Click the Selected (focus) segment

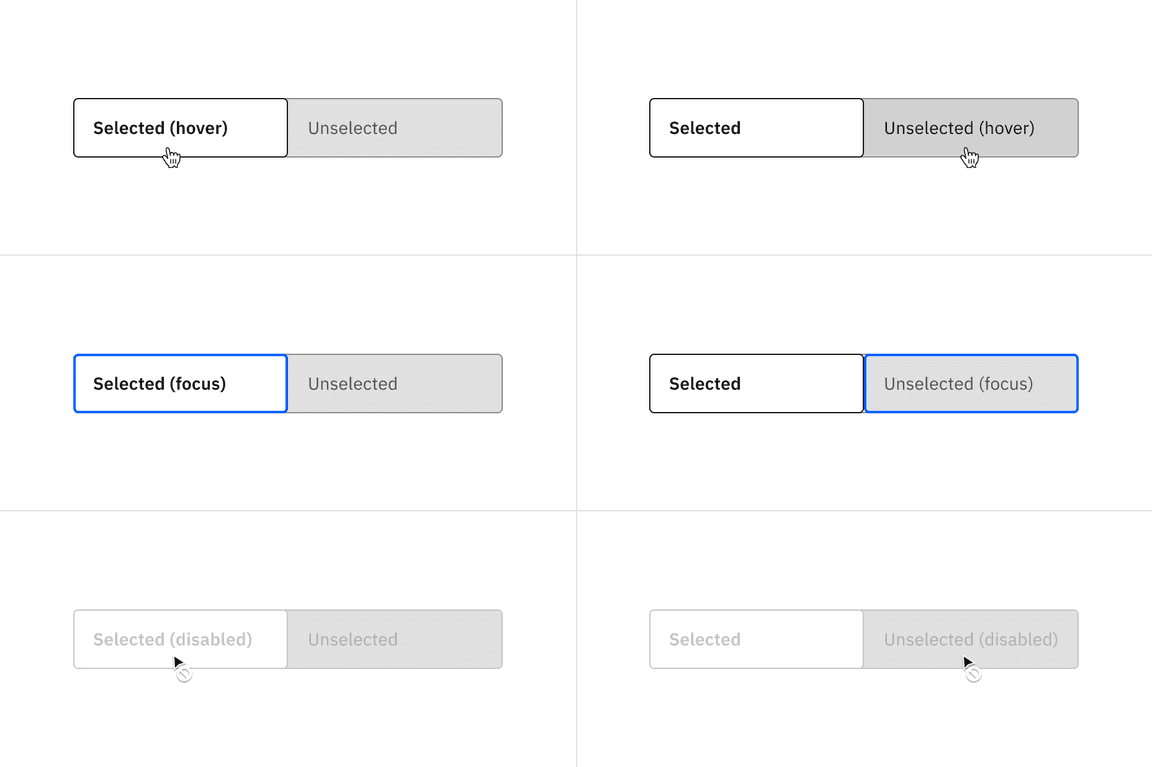pos(180,383)
